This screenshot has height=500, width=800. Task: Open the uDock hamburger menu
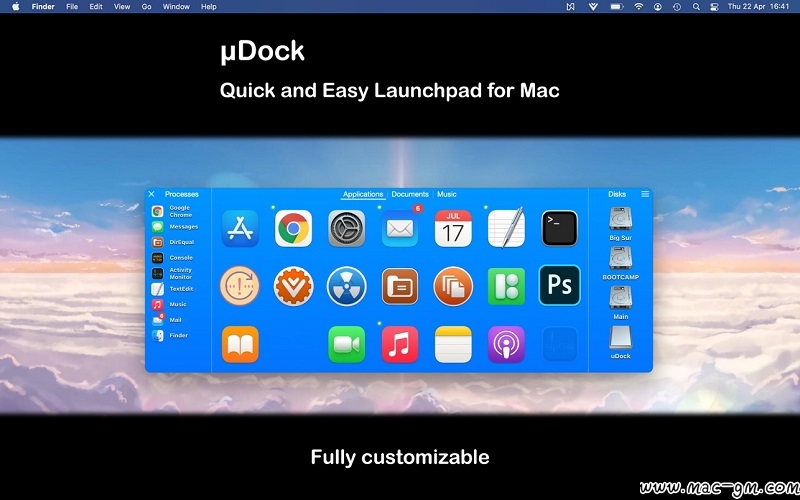tap(645, 194)
